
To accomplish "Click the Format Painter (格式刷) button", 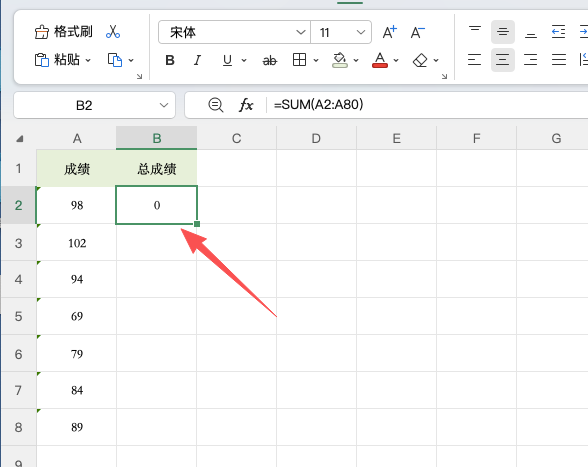I will pyautogui.click(x=63, y=32).
